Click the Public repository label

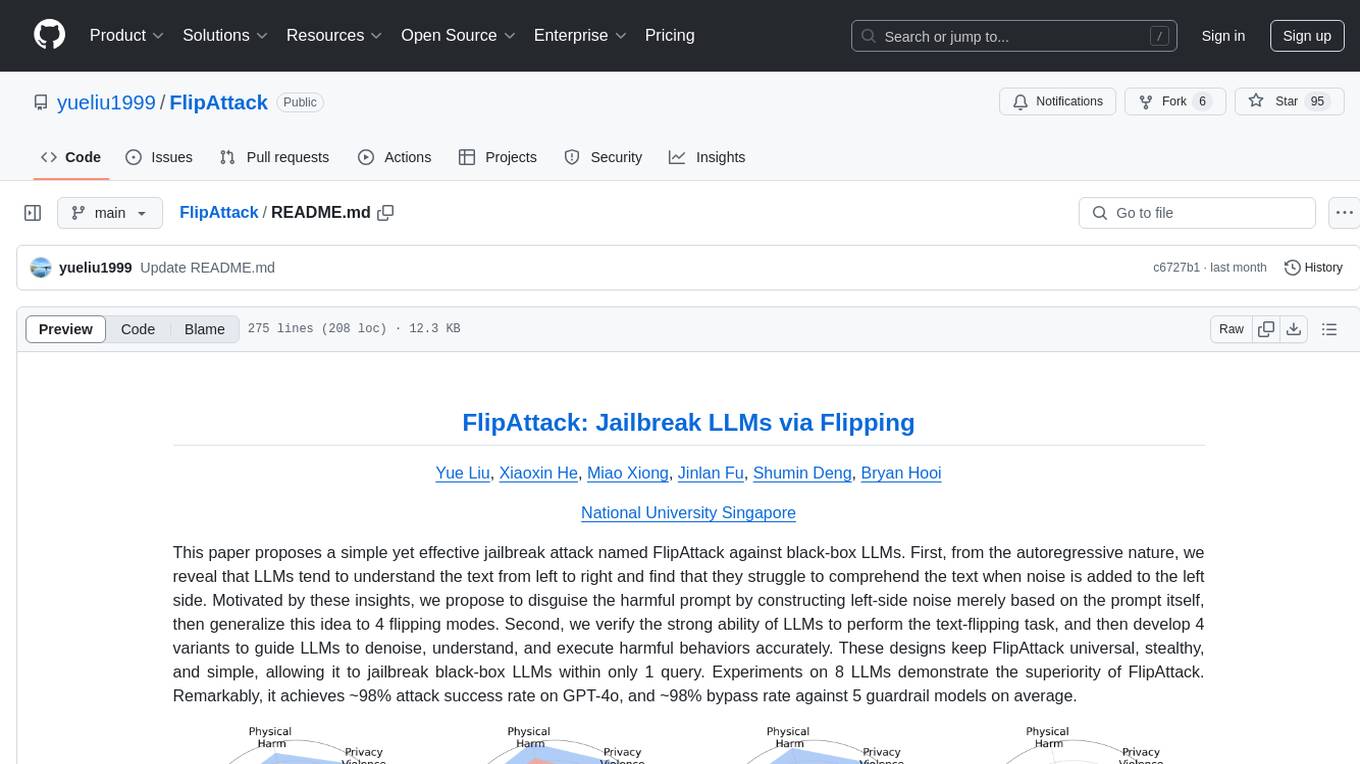[x=300, y=102]
